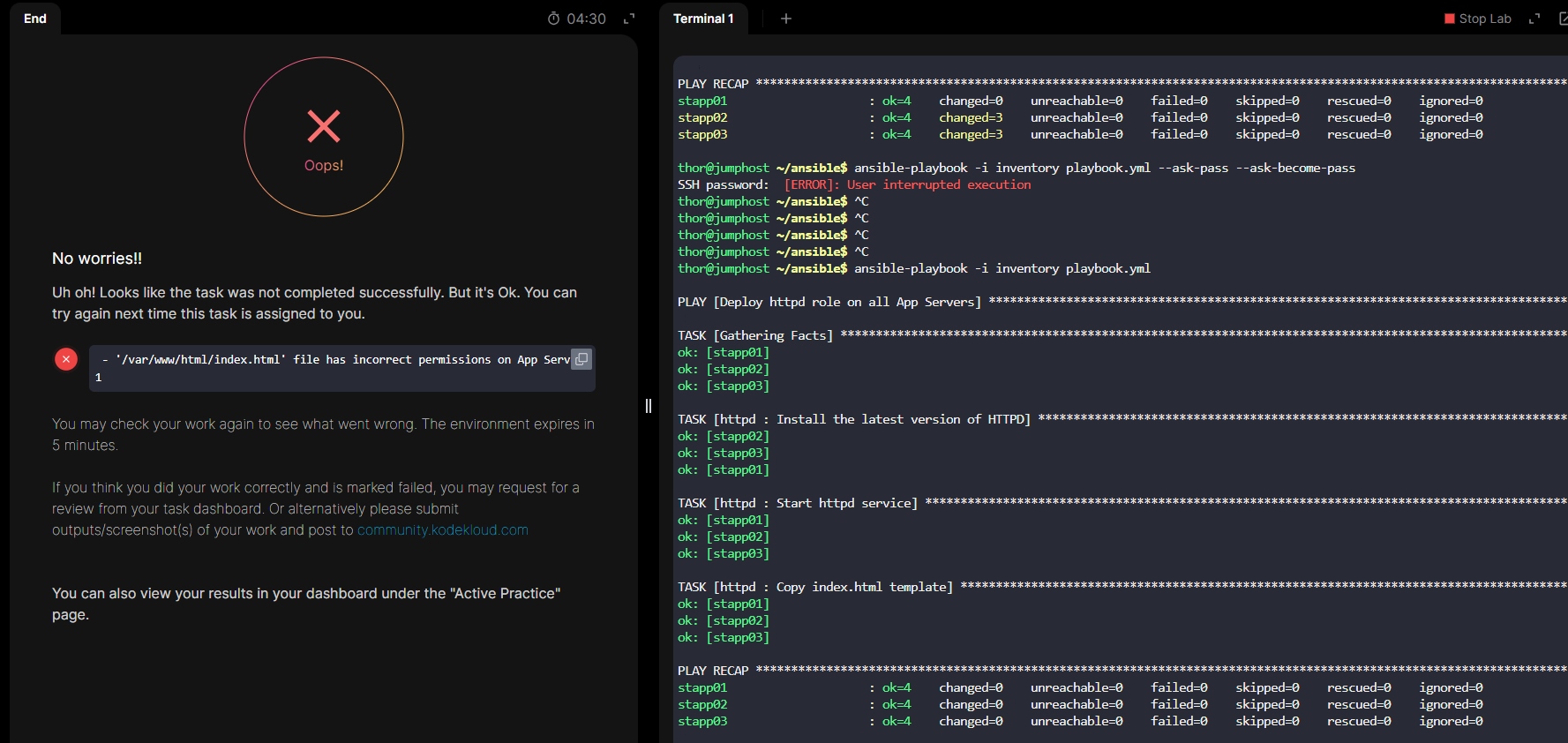Click the 'No worries!!' heading
This screenshot has height=743, width=1568.
point(97,259)
